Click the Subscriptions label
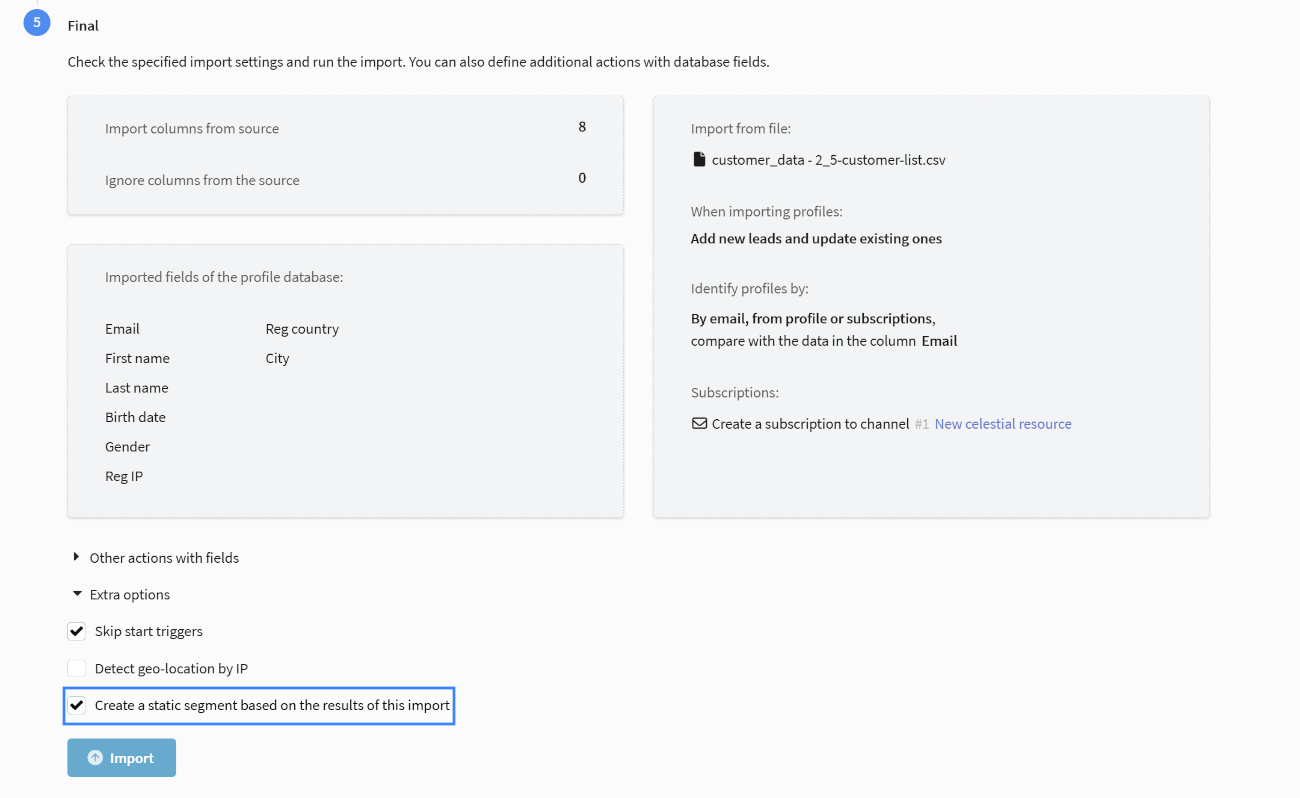The image size is (1300, 798). pyautogui.click(x=734, y=393)
